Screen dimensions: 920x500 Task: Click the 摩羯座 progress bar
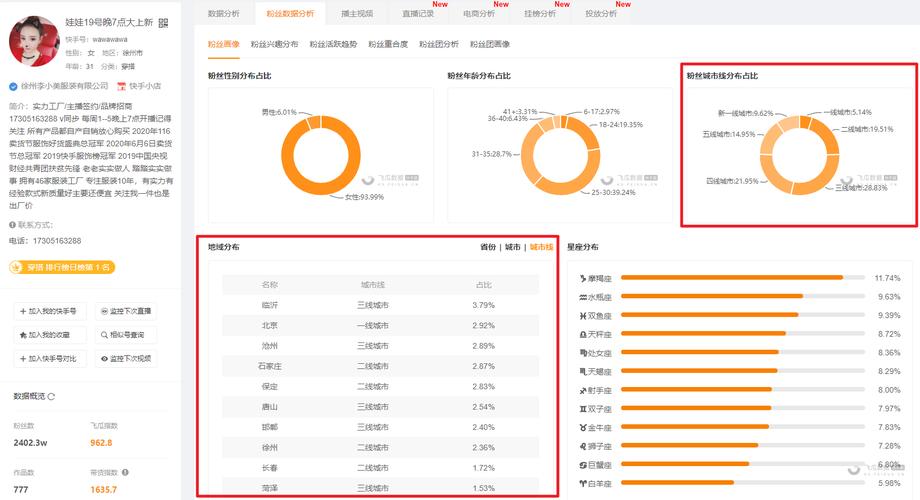point(731,278)
